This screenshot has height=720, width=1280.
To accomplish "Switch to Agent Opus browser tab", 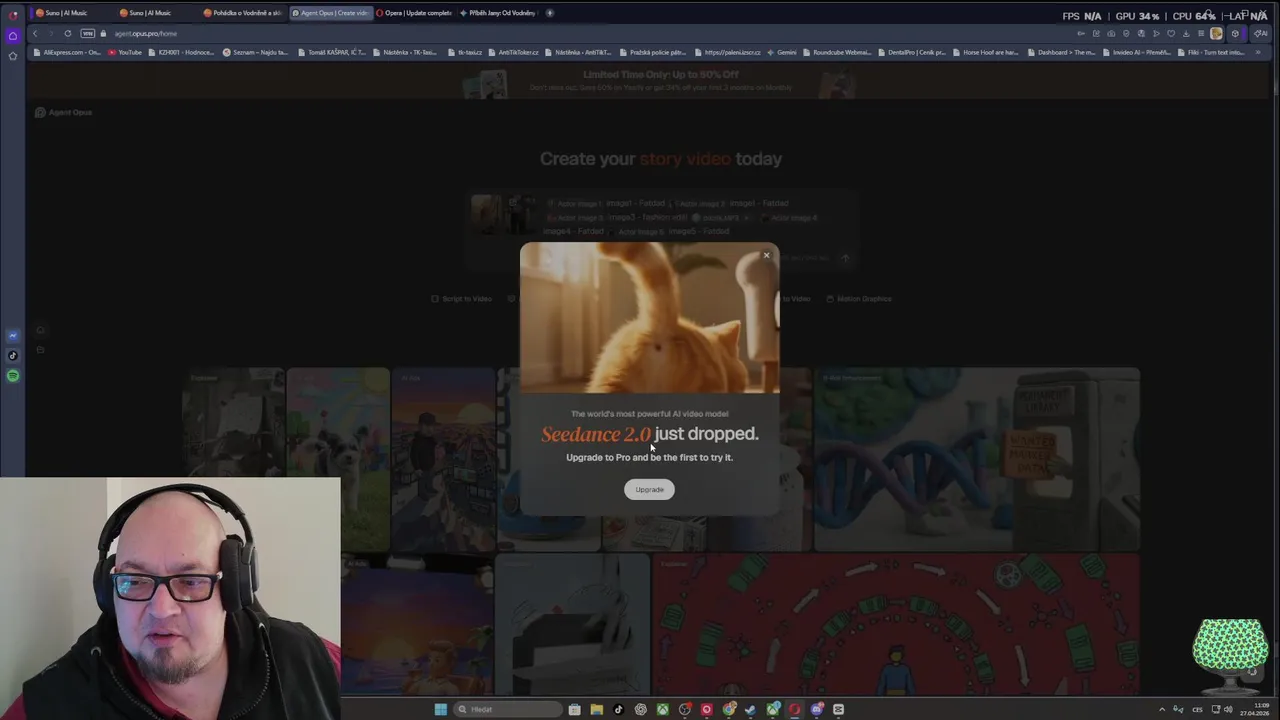I will coord(330,13).
